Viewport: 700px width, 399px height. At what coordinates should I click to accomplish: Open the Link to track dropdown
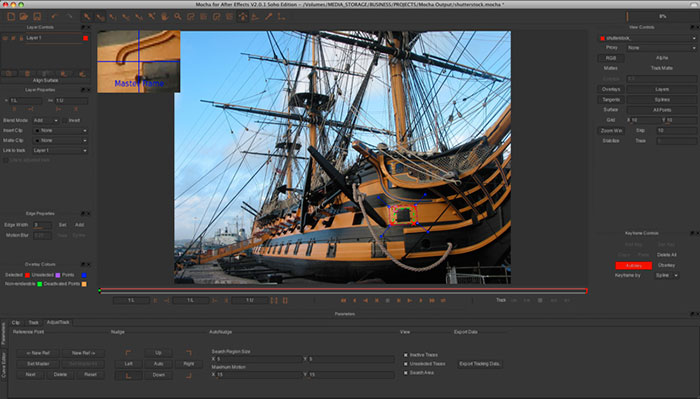pos(60,150)
